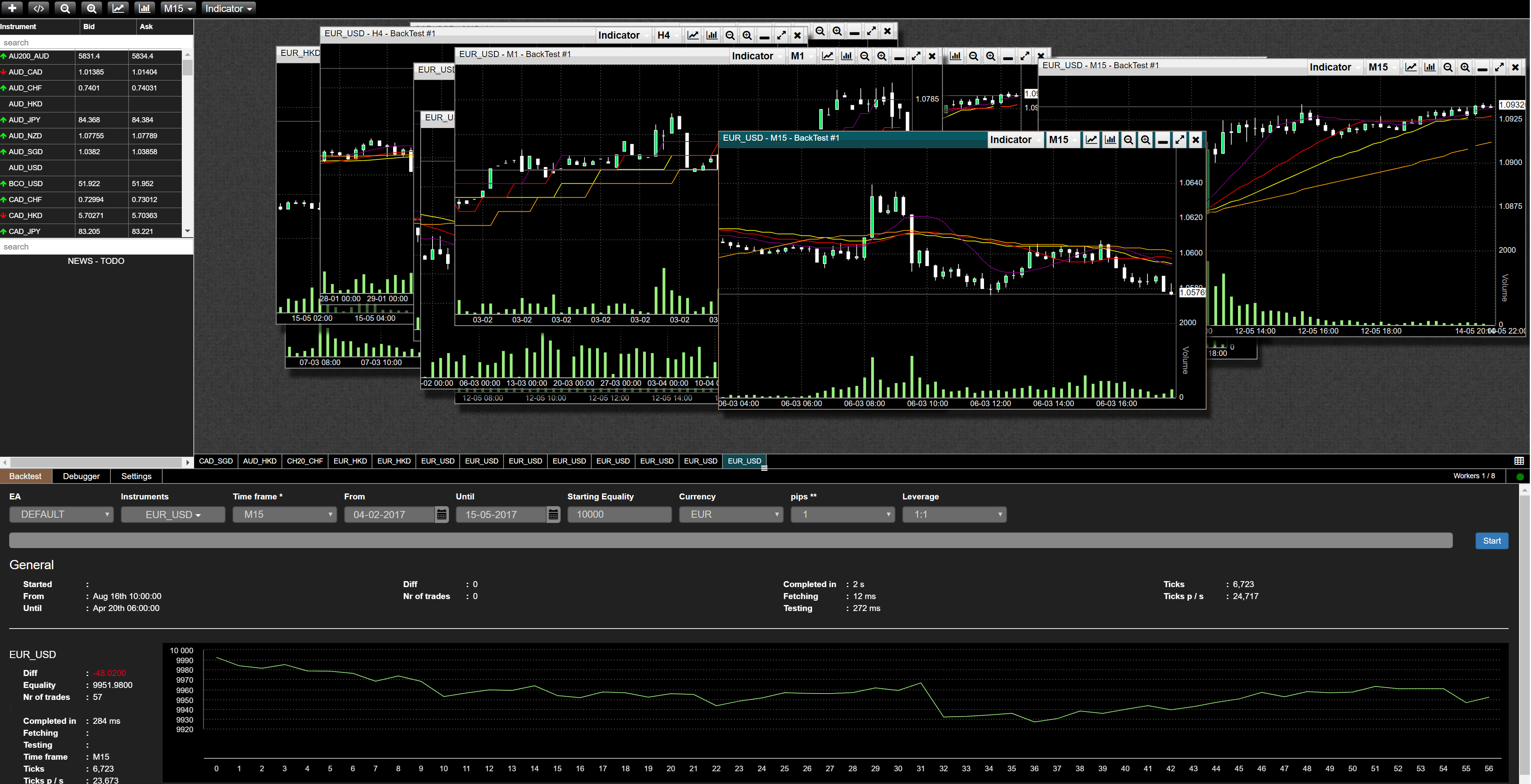The height and width of the screenshot is (784, 1531).
Task: Open the EA DEFAULT dropdown
Action: coord(62,514)
